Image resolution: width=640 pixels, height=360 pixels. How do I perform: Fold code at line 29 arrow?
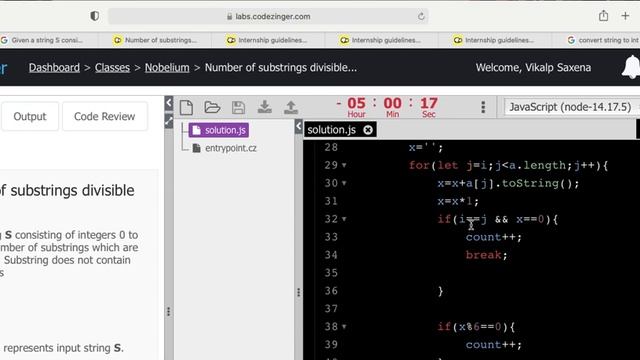(x=344, y=165)
